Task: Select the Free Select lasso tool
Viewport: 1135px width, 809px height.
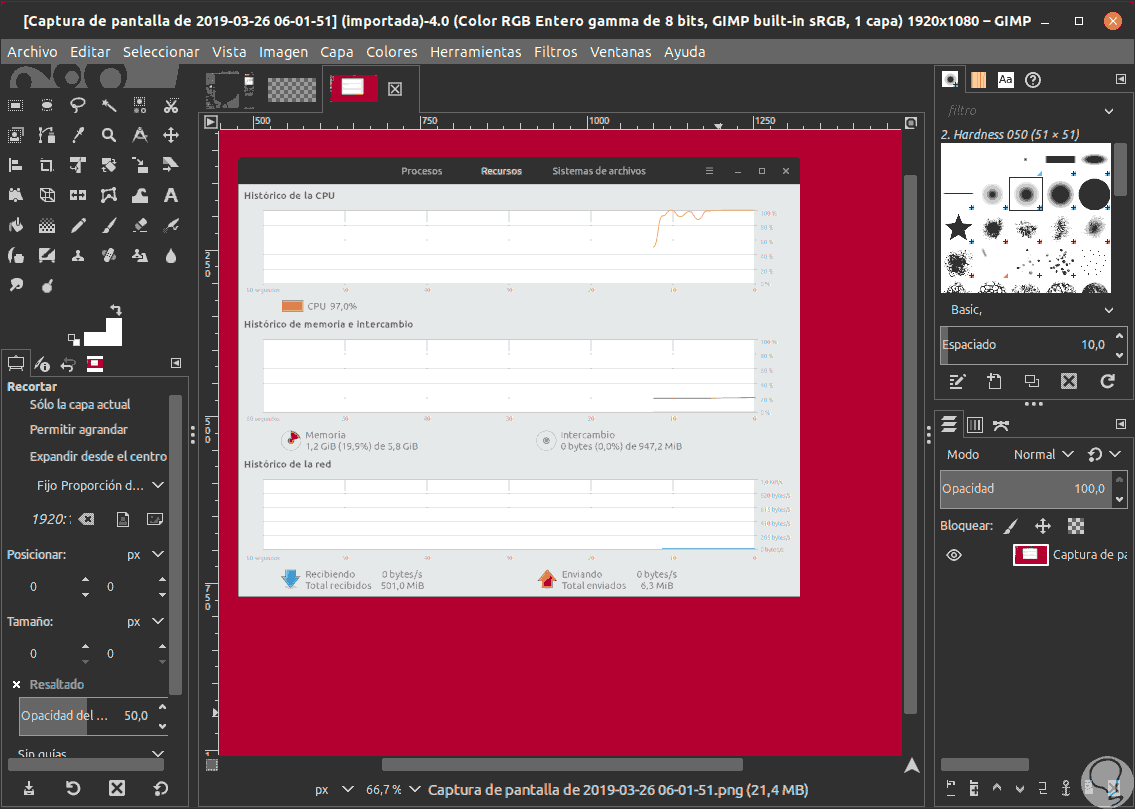Action: (x=77, y=106)
